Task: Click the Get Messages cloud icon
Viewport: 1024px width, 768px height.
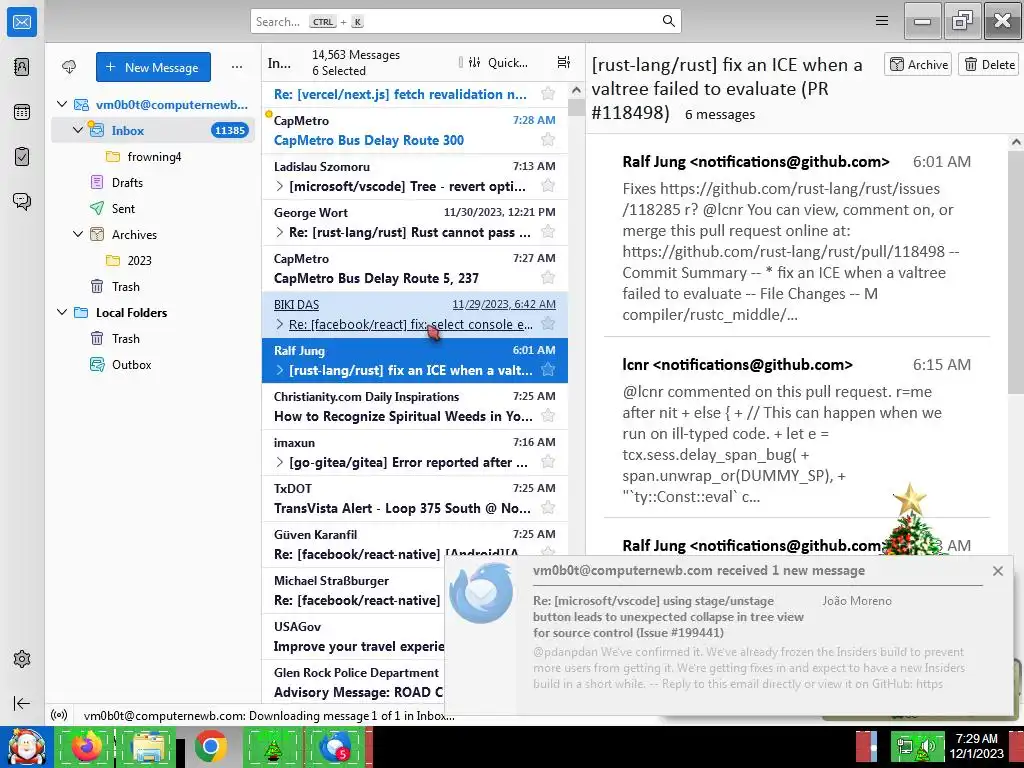Action: 69,67
